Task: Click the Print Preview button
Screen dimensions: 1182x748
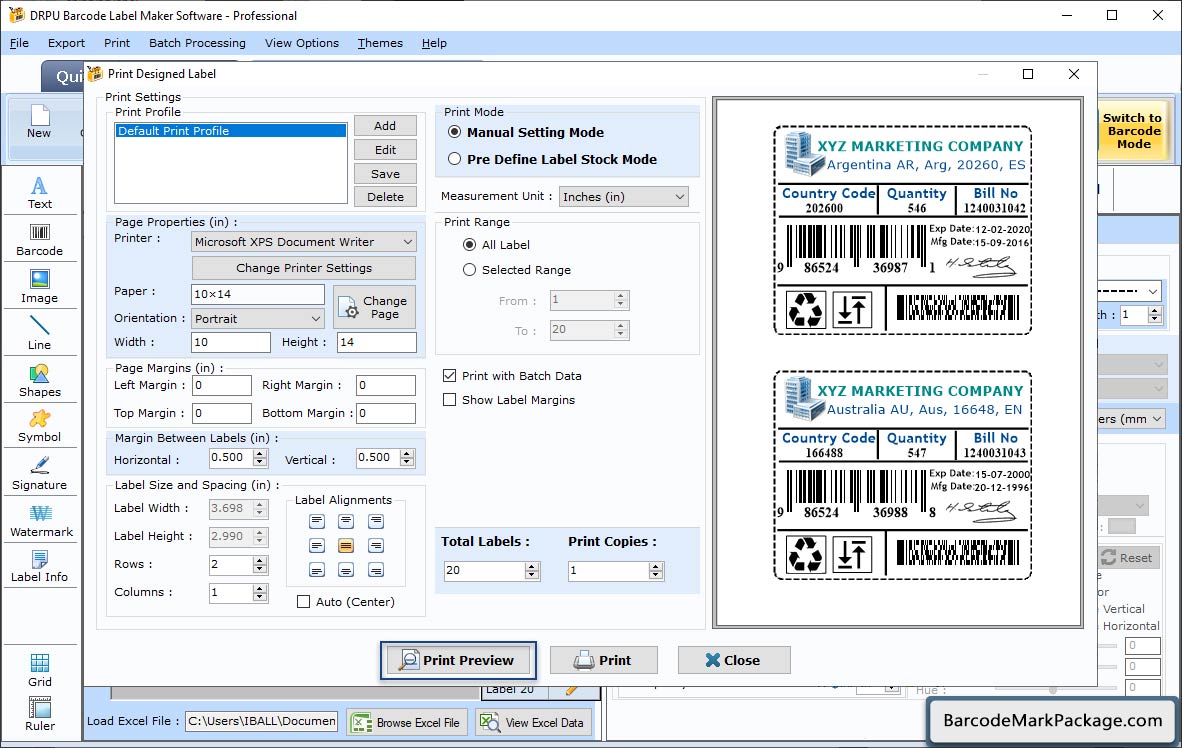Action: [458, 661]
